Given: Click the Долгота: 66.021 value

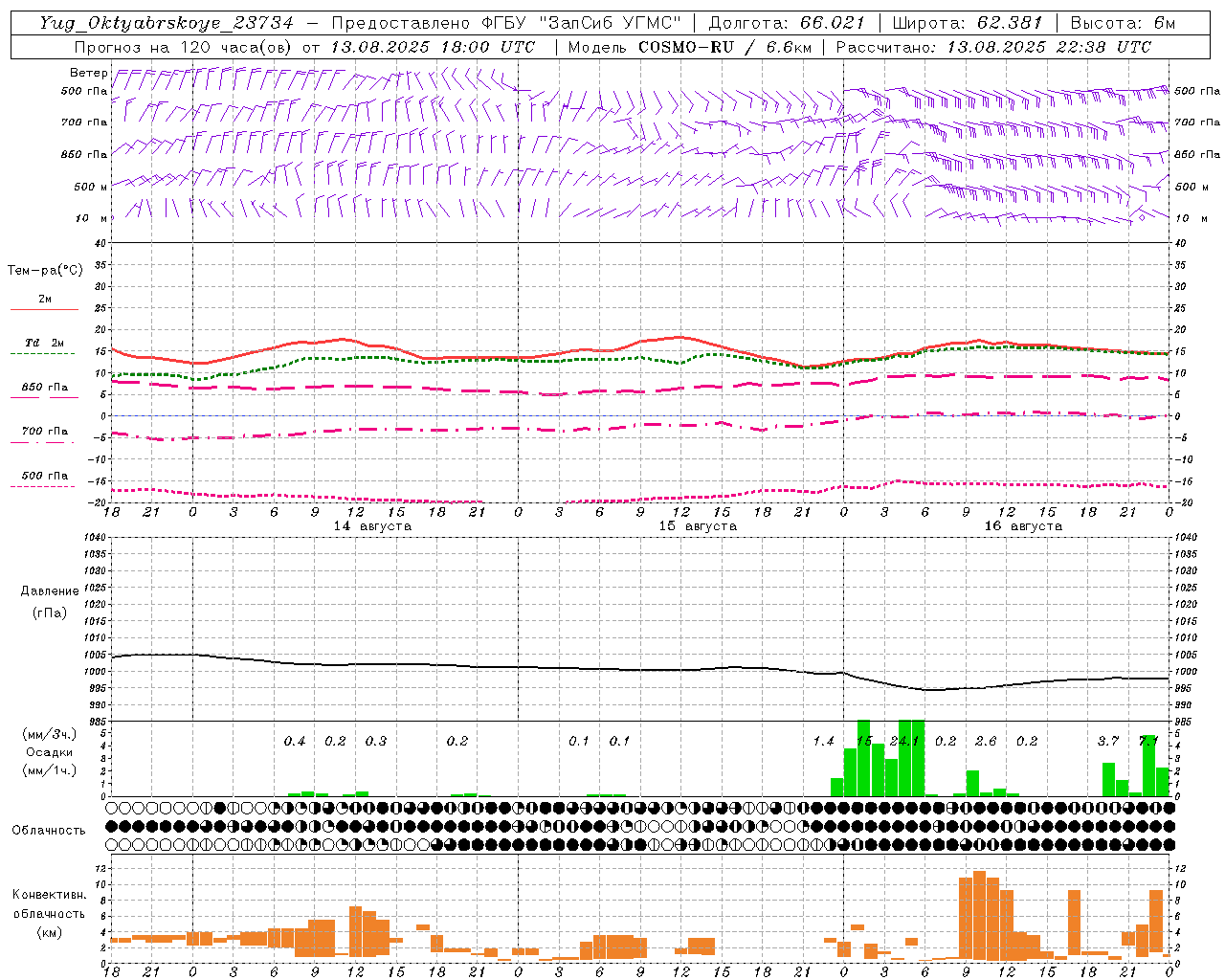Looking at the screenshot, I should point(787,23).
